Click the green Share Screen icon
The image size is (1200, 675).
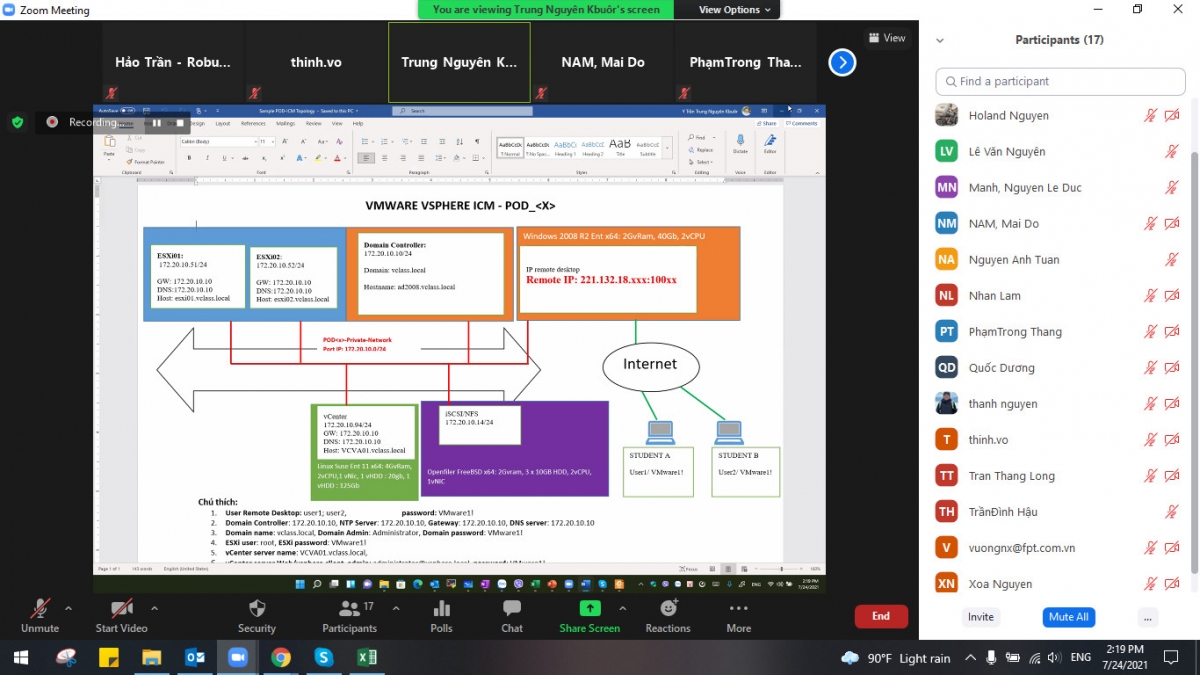pyautogui.click(x=590, y=608)
